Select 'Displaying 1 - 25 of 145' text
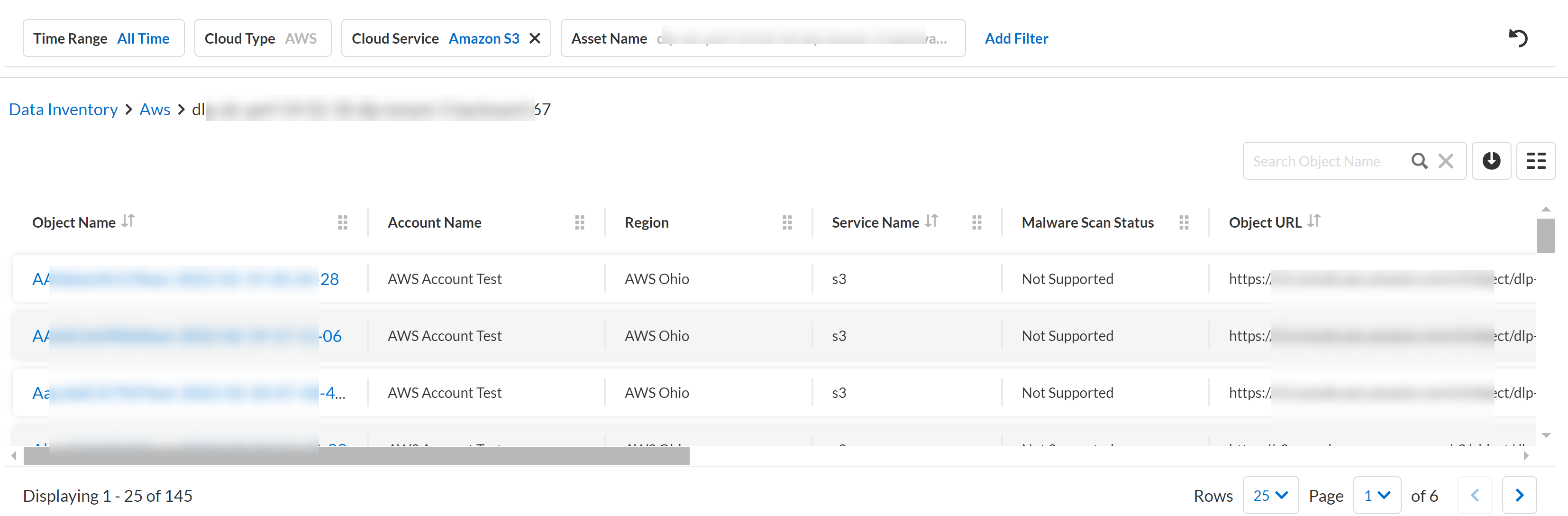The width and height of the screenshot is (1568, 516). (x=108, y=495)
